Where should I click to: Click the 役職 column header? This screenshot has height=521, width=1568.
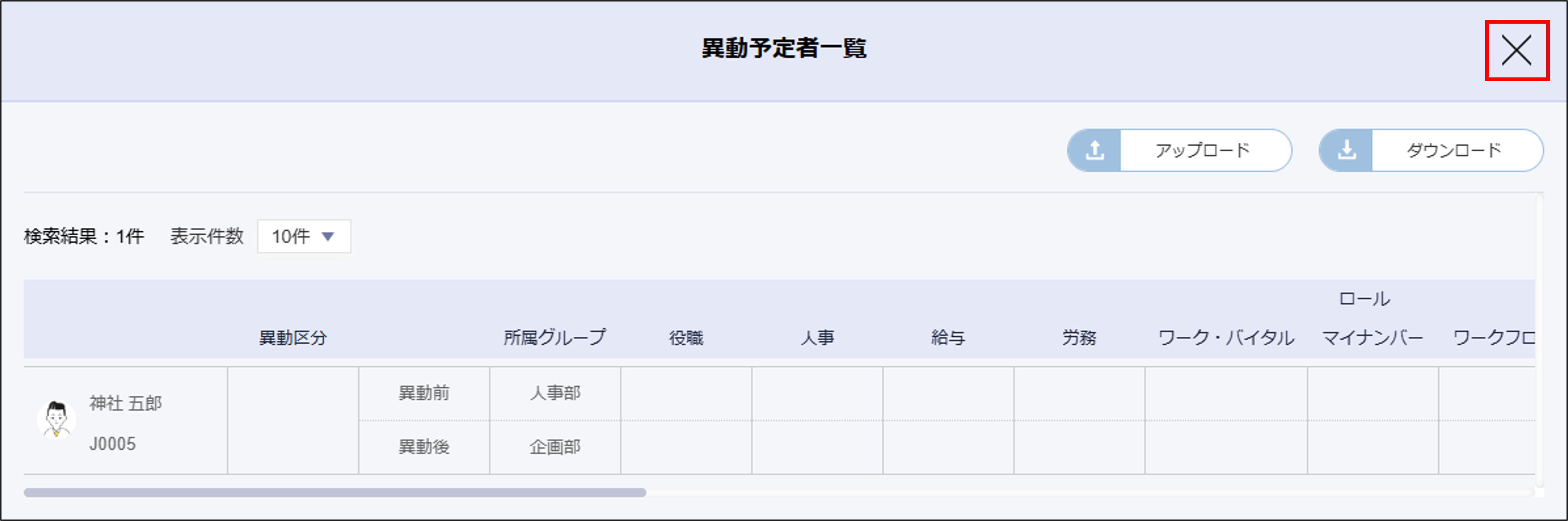[x=686, y=338]
